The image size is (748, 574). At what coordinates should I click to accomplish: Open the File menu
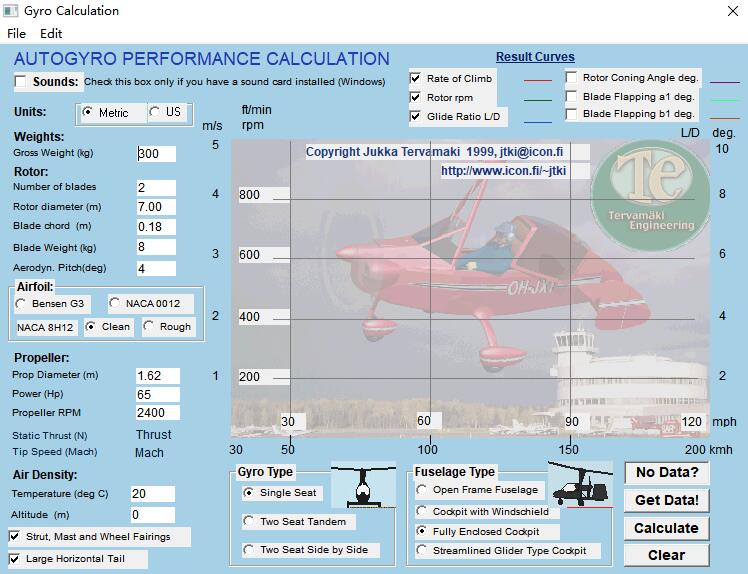(x=16, y=34)
